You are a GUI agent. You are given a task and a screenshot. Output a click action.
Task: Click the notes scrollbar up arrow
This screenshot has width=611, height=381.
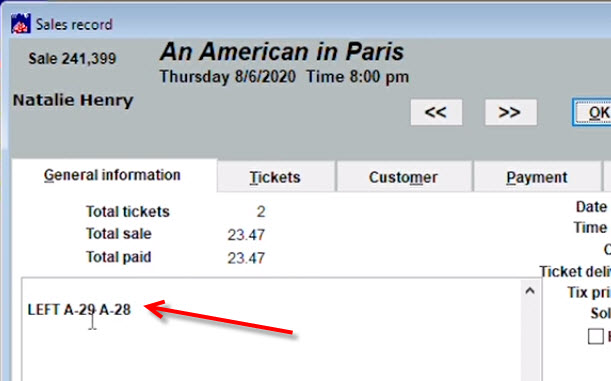(530, 291)
